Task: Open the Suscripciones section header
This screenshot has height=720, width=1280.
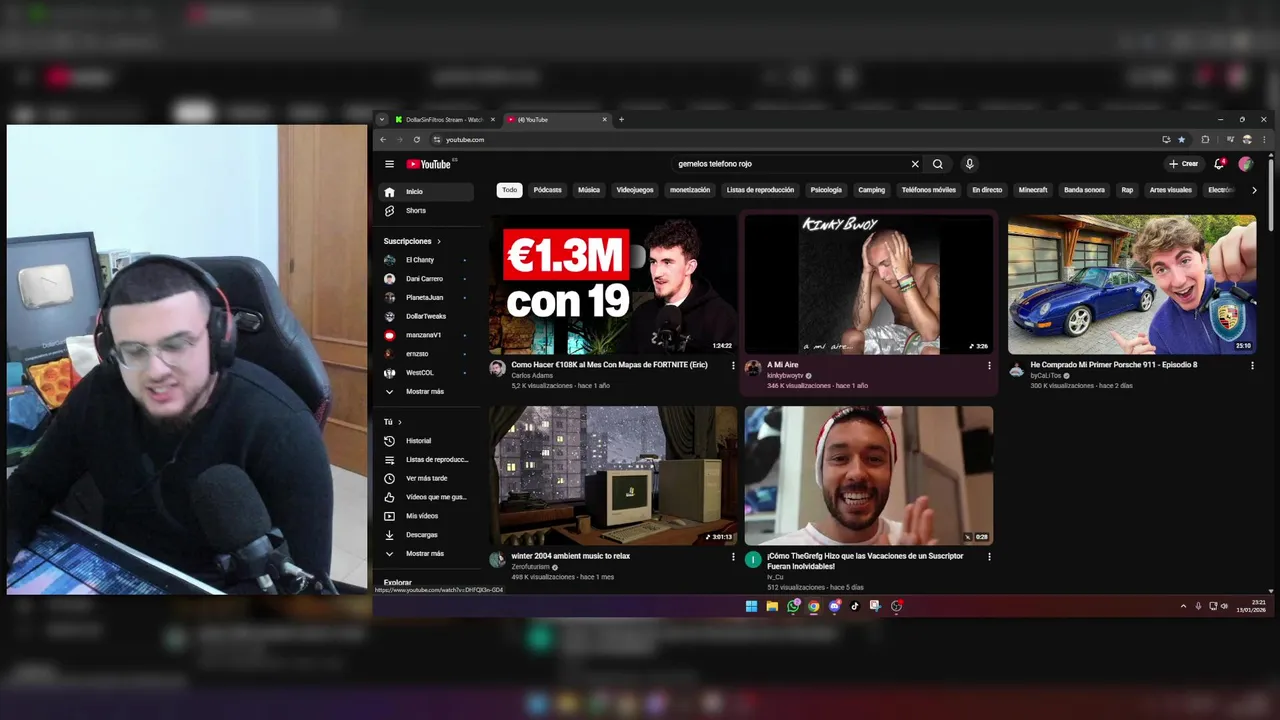Action: tap(412, 241)
